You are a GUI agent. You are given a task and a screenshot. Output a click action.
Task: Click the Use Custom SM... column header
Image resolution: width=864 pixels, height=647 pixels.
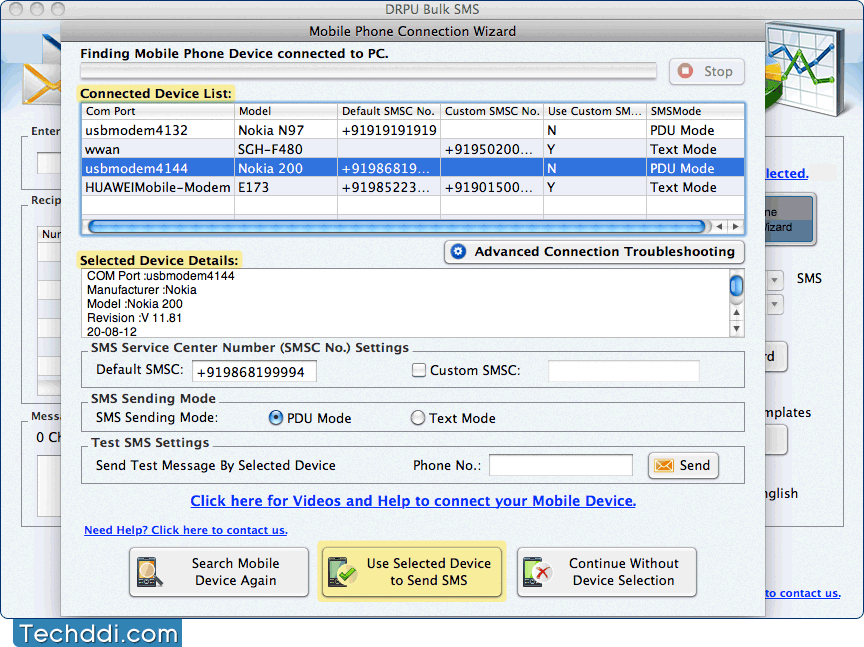[x=595, y=111]
